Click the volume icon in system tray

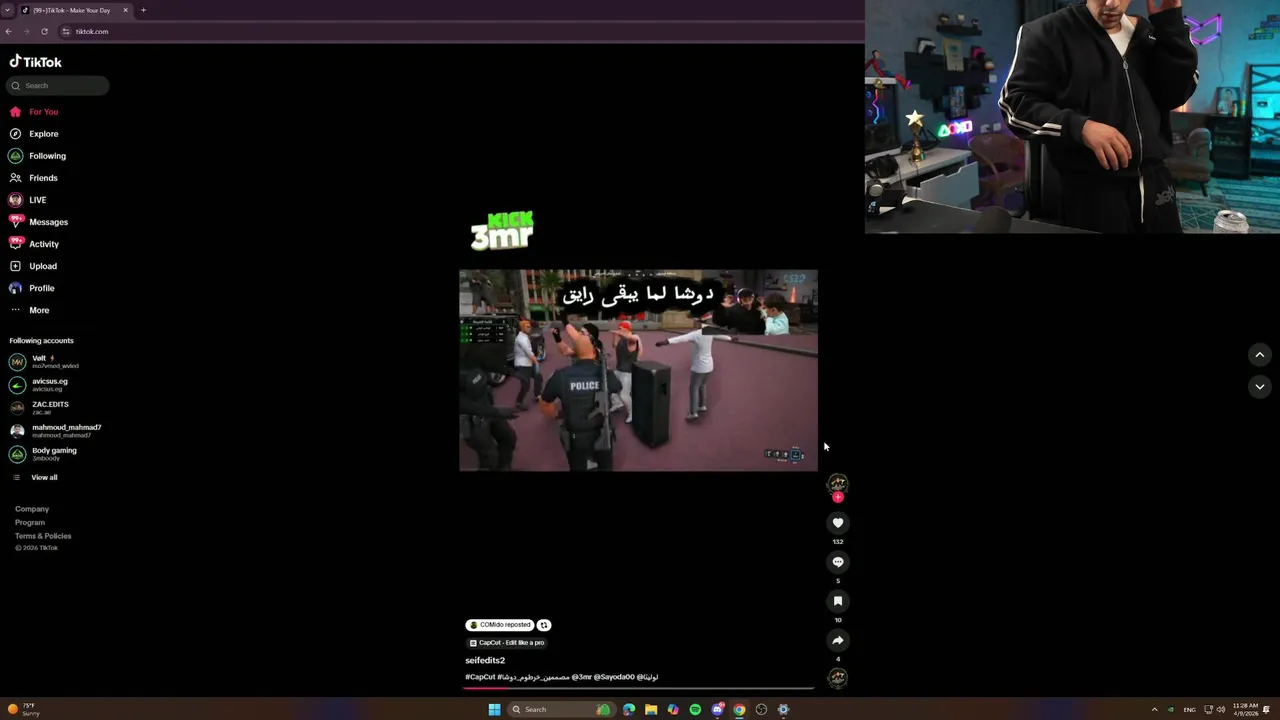point(1221,710)
